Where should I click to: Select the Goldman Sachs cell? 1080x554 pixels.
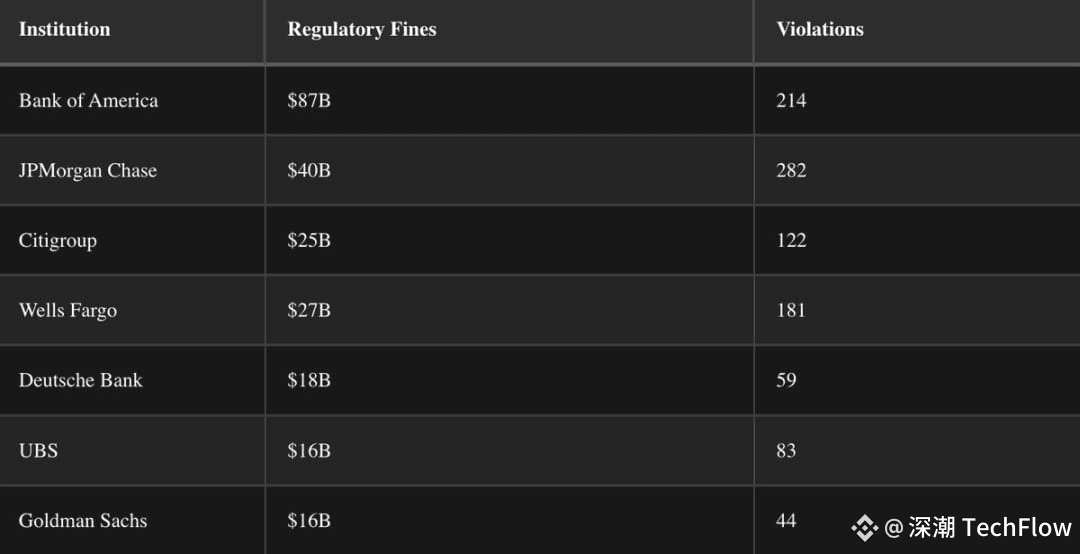click(x=83, y=520)
